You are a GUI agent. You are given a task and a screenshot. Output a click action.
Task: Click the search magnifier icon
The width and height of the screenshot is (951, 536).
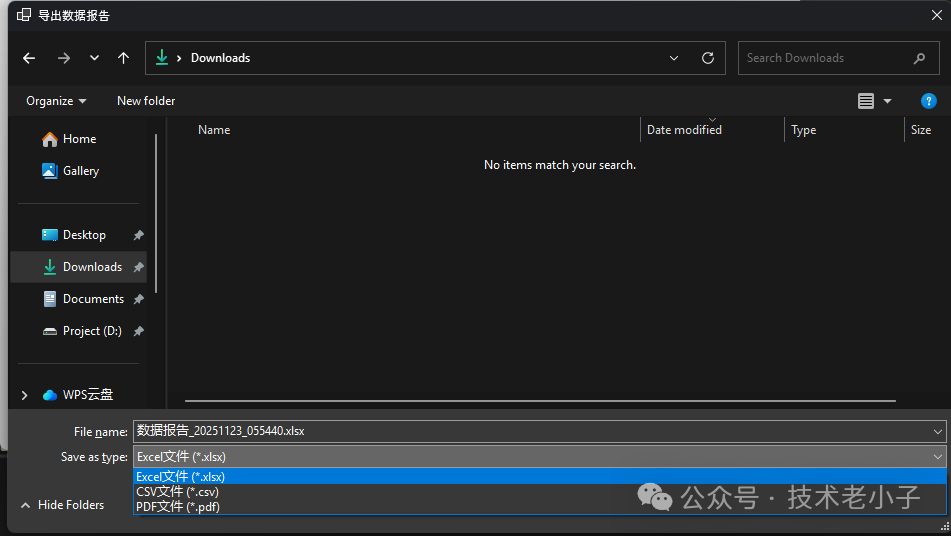pos(919,58)
